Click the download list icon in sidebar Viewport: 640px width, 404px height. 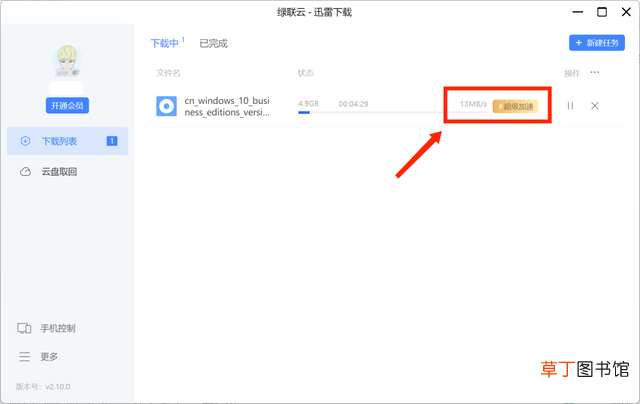click(25, 141)
